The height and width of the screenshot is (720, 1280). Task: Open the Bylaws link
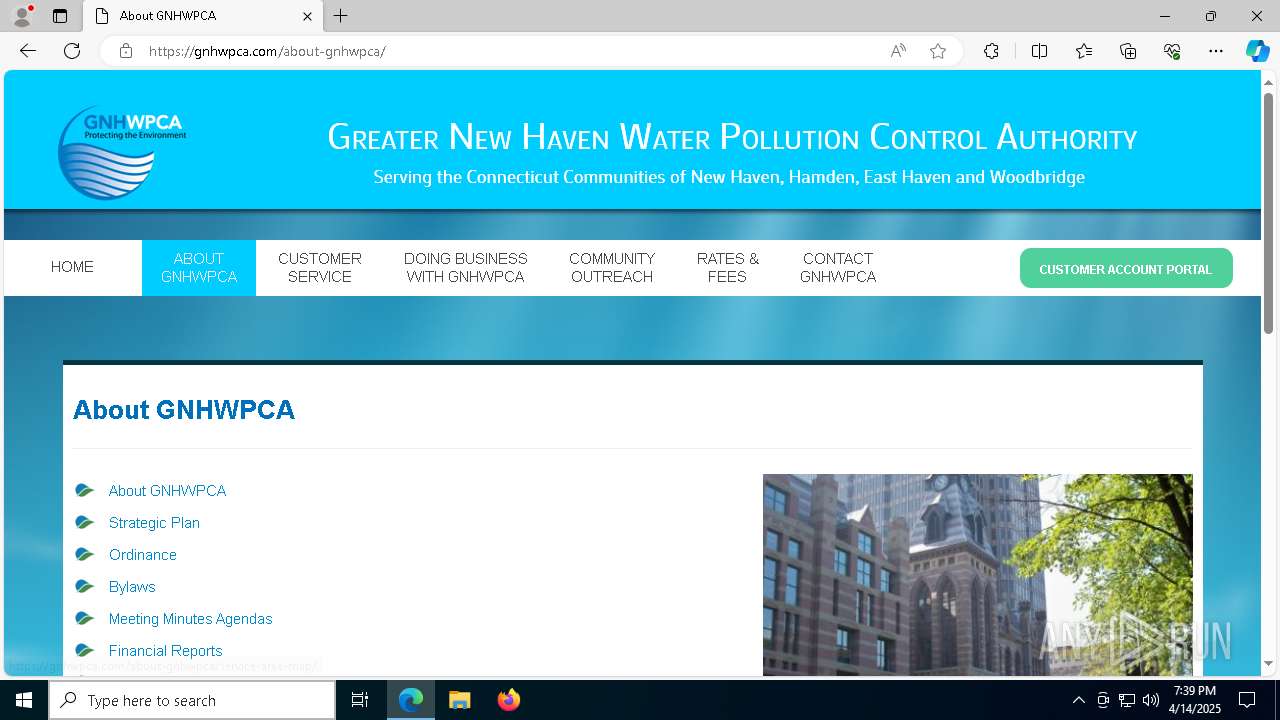(x=132, y=587)
